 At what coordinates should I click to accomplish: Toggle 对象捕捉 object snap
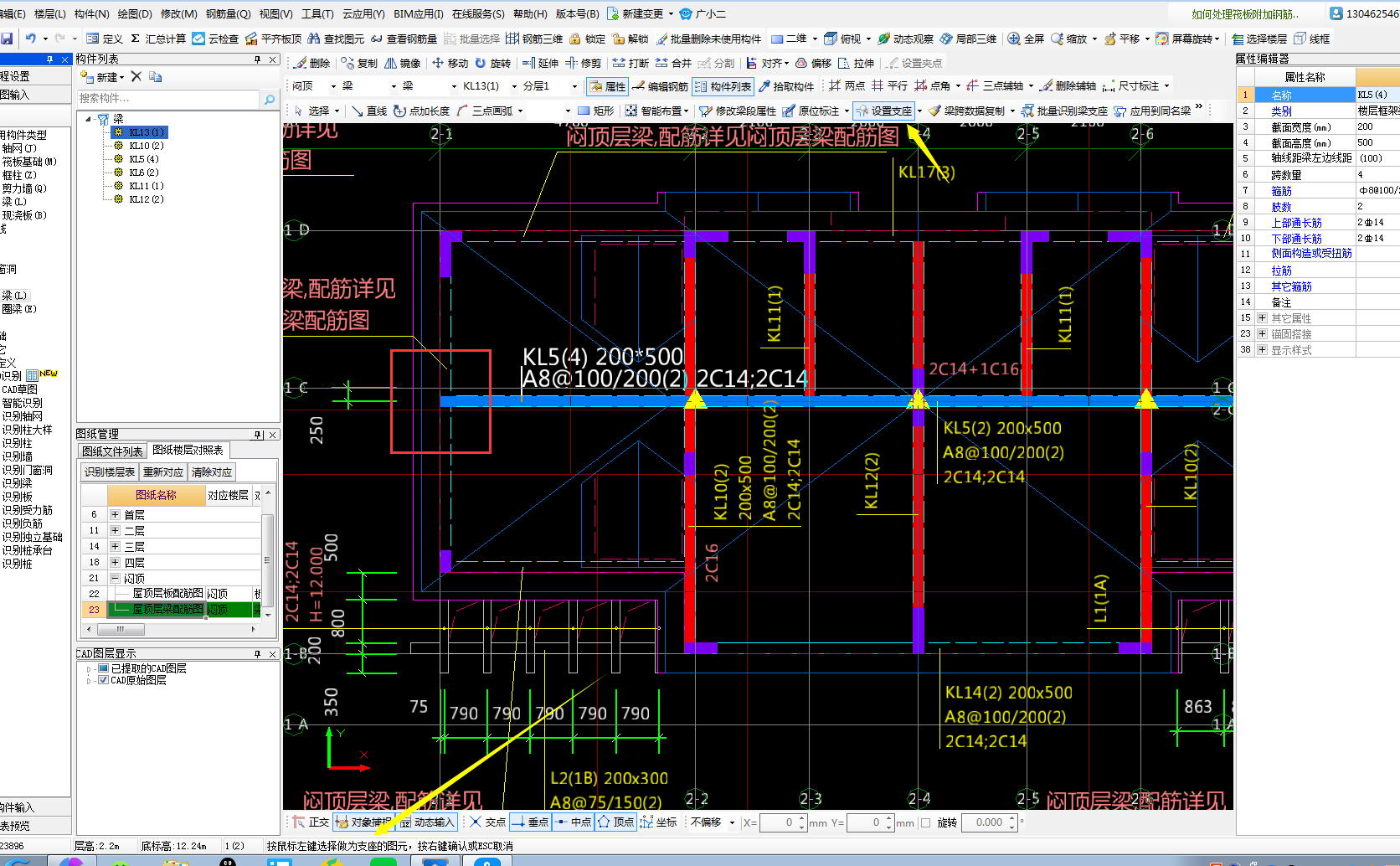[363, 822]
